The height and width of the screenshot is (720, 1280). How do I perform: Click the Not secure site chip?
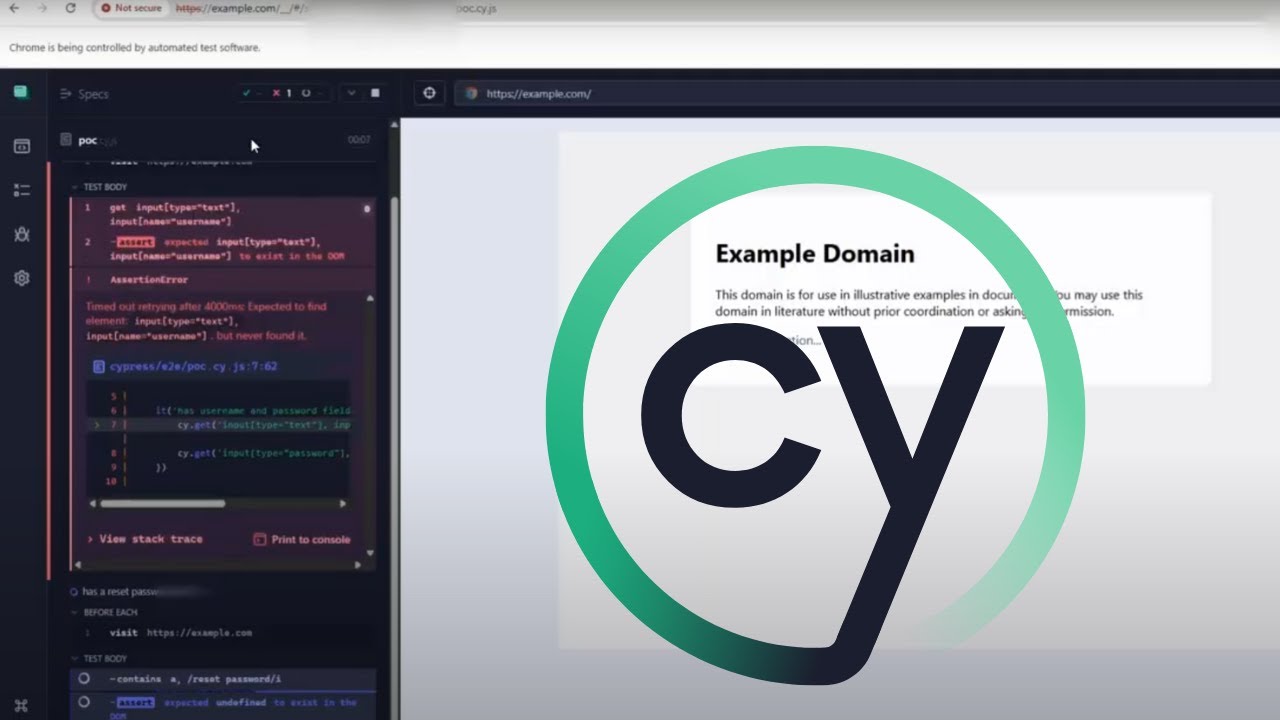tap(130, 8)
